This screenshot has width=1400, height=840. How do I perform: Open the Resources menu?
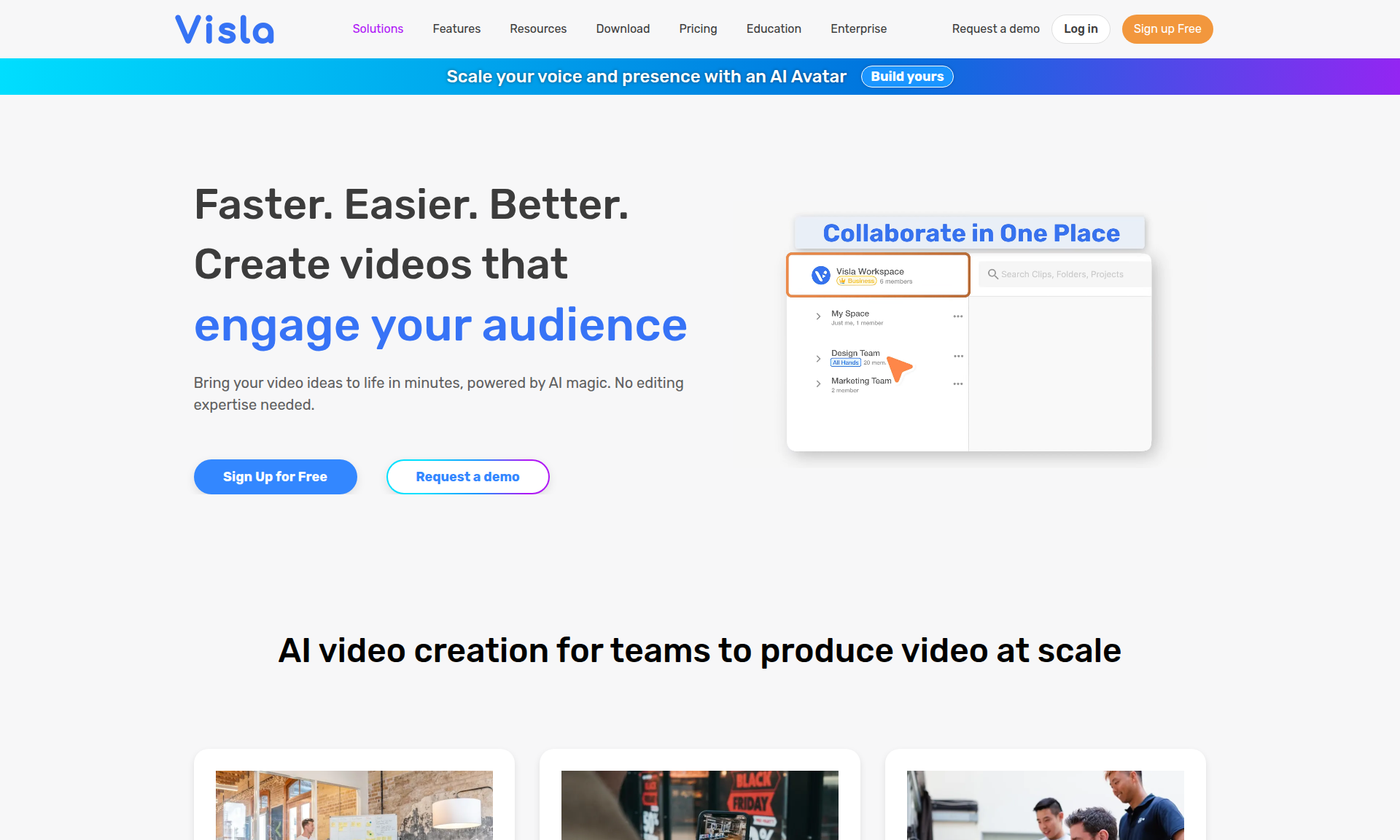coord(538,29)
